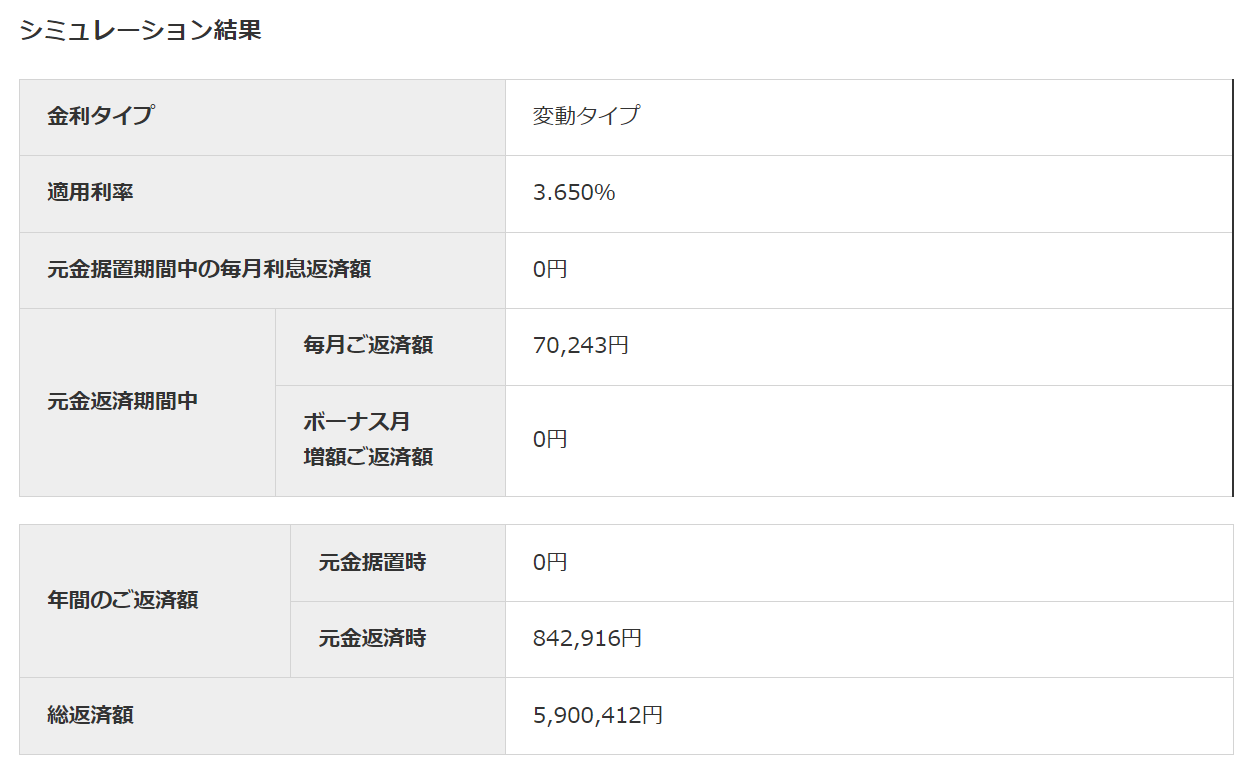This screenshot has height=768, width=1247.
Task: Select 0円 value beside 元金据置時
Action: 550,562
